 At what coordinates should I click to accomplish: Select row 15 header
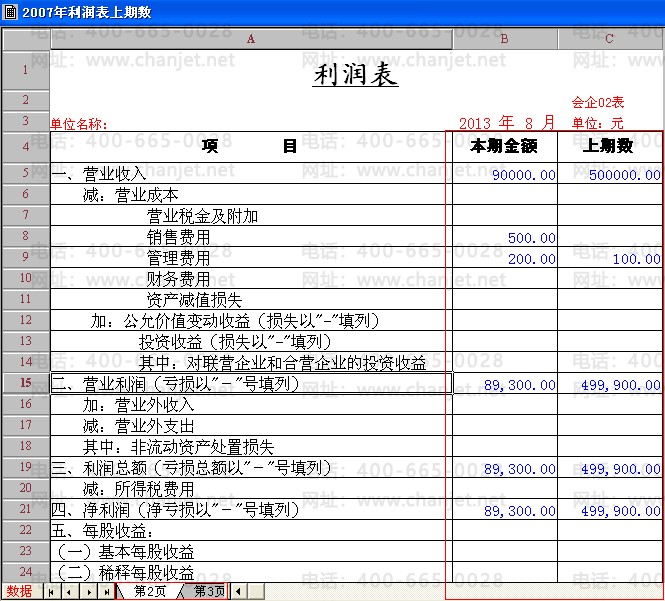(25, 383)
